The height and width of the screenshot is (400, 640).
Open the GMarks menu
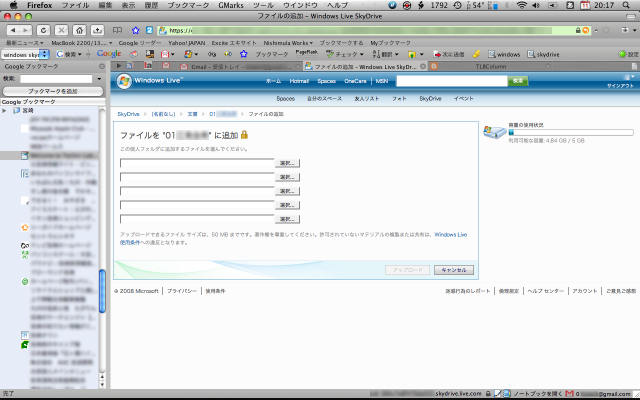click(x=231, y=5)
